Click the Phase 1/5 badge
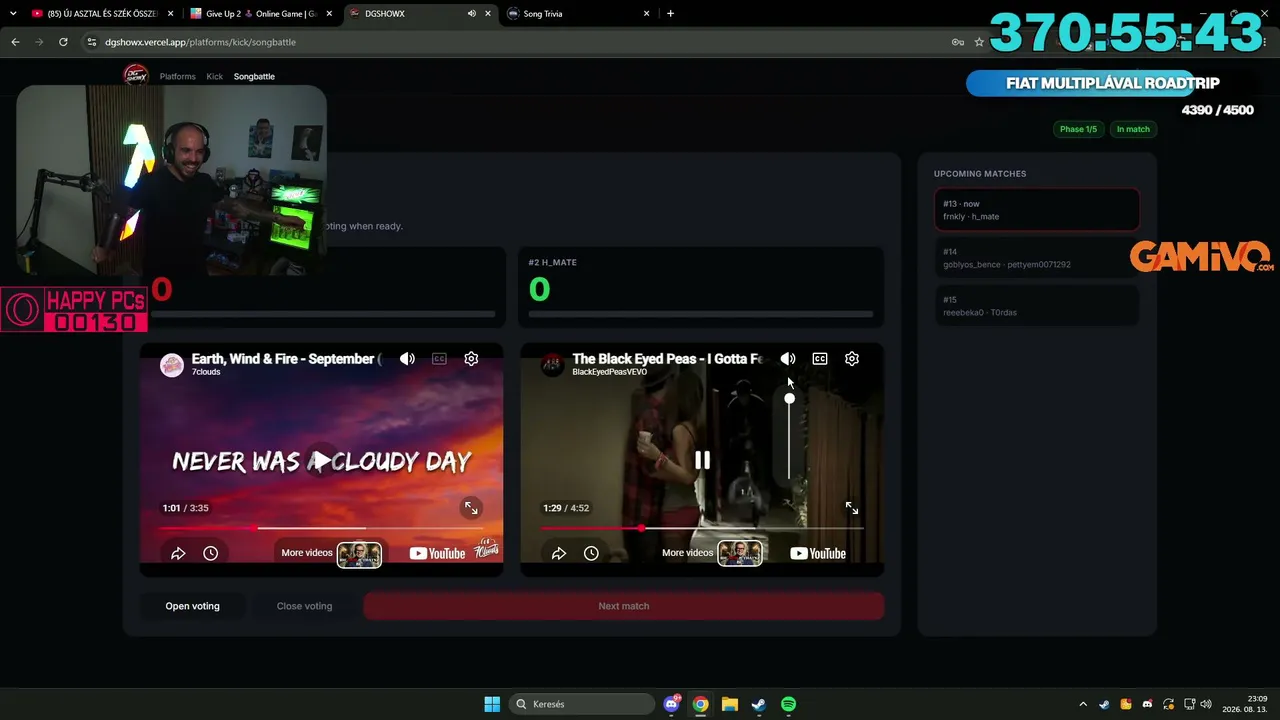The width and height of the screenshot is (1280, 720). 1078,129
